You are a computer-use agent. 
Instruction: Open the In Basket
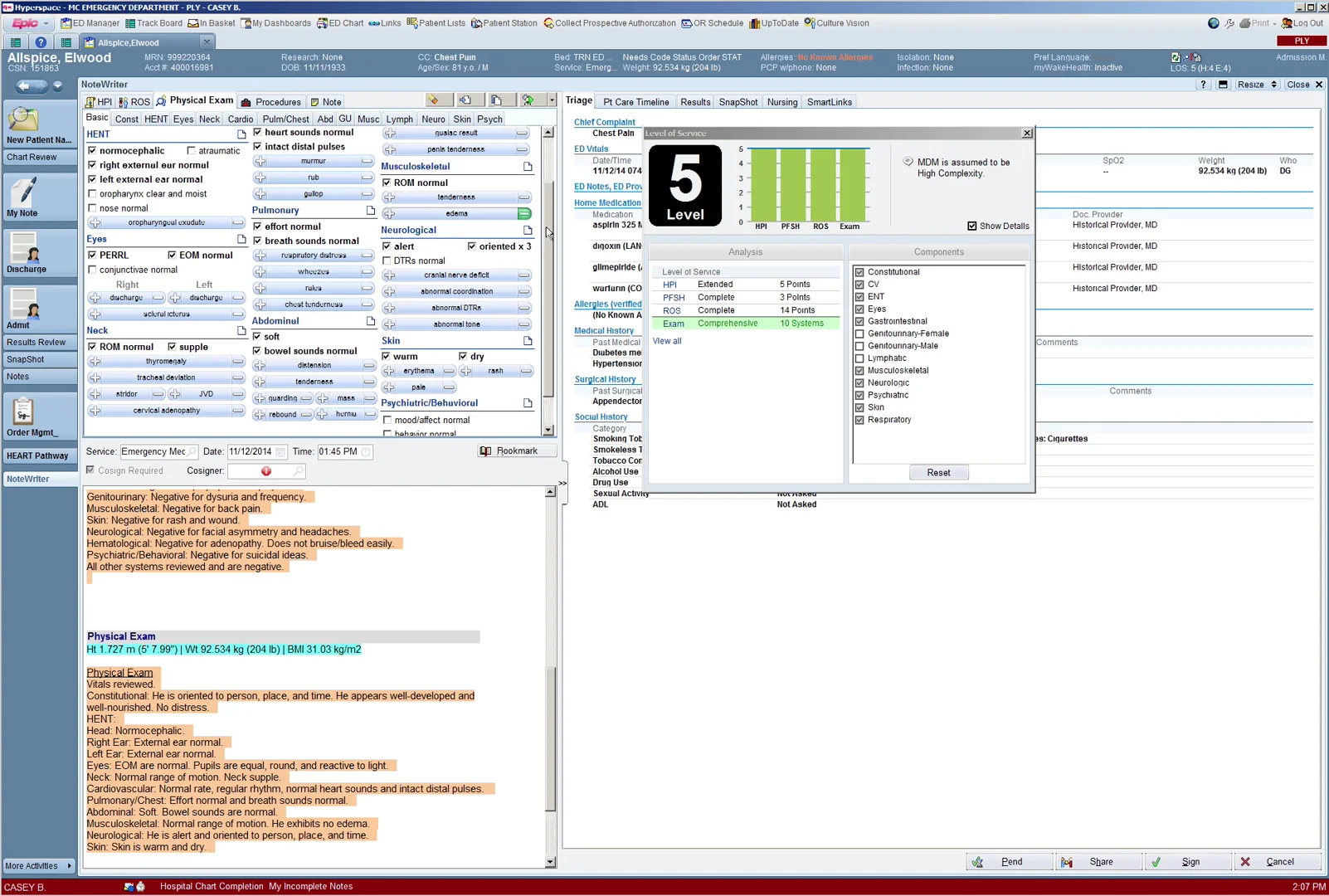pyautogui.click(x=212, y=23)
